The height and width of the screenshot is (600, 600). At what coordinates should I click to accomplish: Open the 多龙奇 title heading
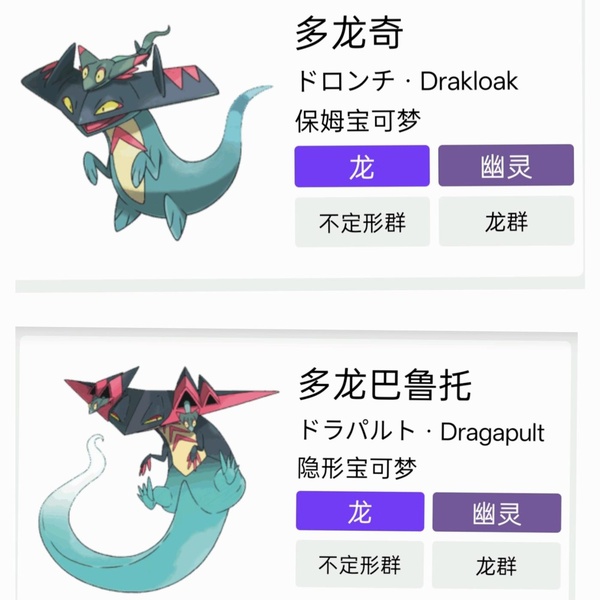coord(349,34)
